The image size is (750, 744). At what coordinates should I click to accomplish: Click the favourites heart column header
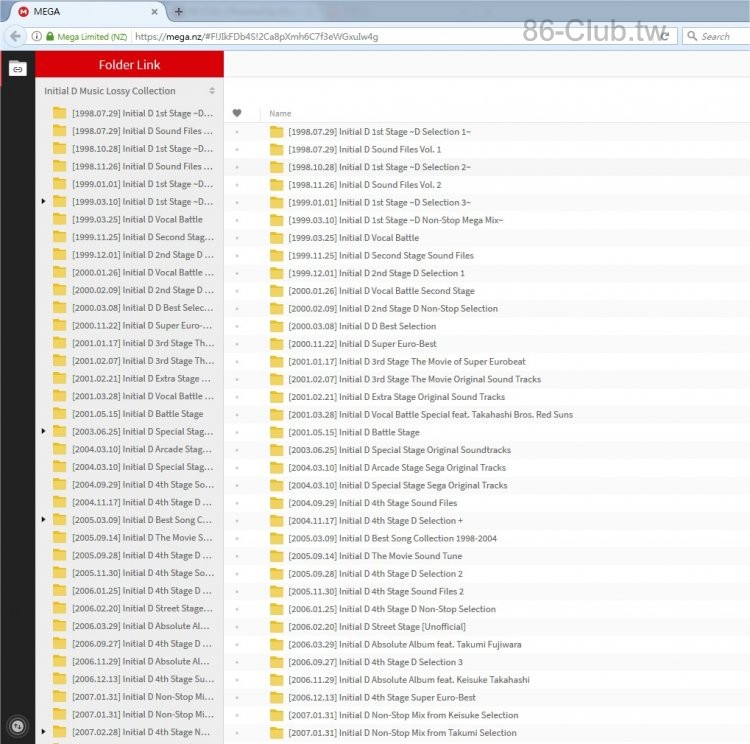(237, 113)
